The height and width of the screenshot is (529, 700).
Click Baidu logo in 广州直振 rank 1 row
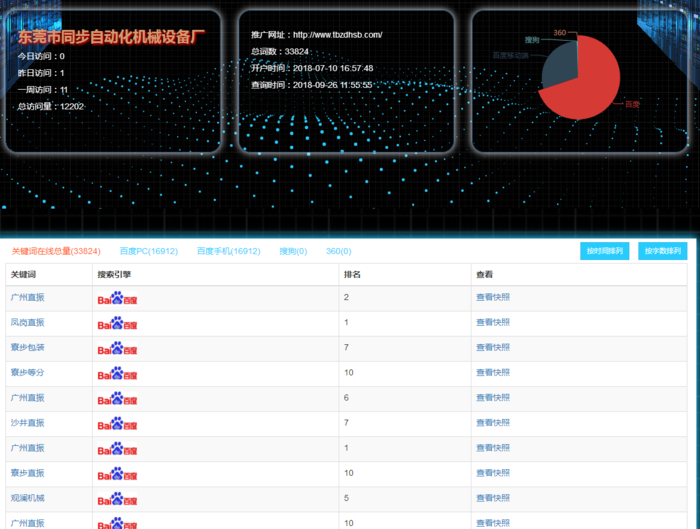point(117,449)
